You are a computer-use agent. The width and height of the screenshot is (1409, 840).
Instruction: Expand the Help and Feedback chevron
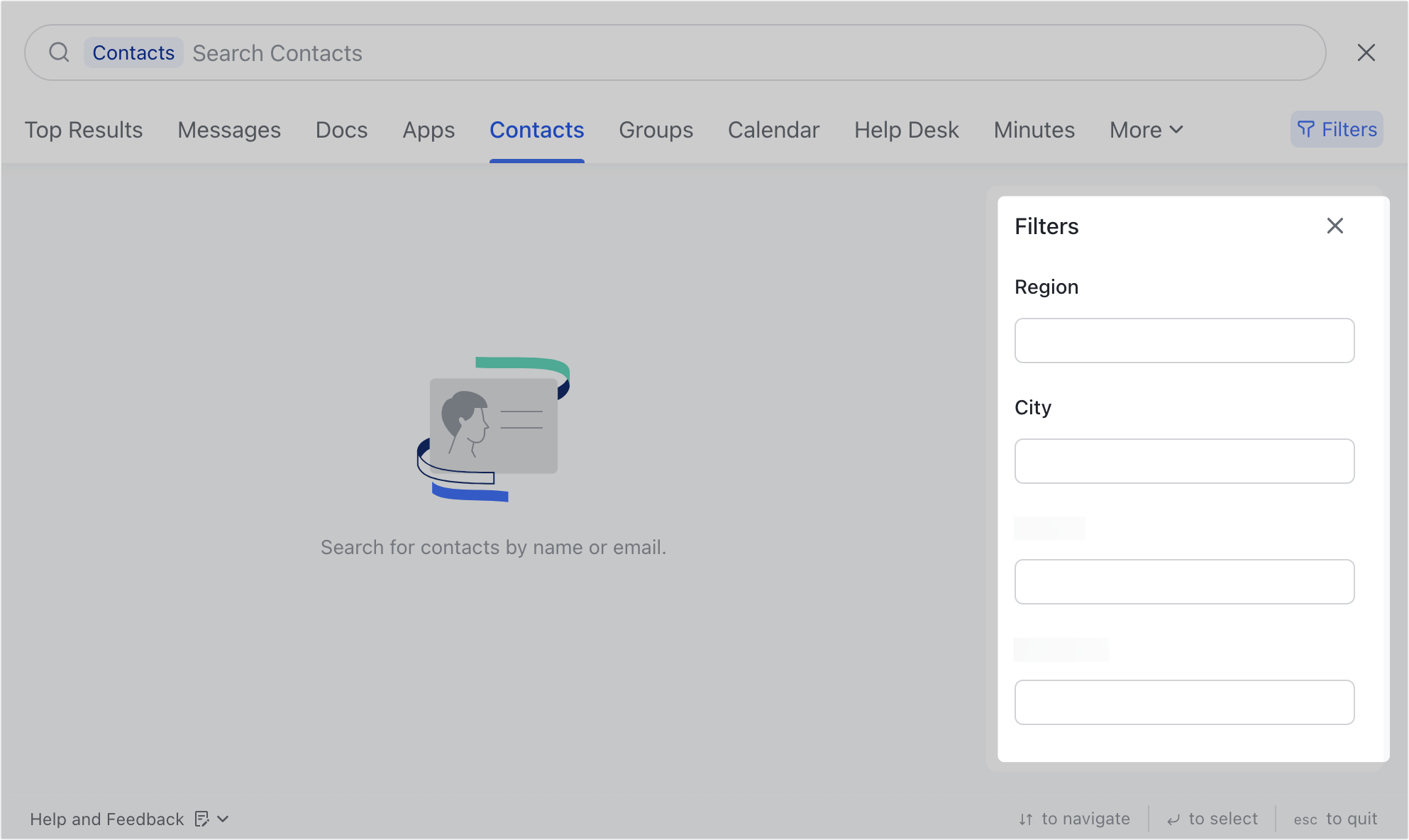pyautogui.click(x=223, y=819)
